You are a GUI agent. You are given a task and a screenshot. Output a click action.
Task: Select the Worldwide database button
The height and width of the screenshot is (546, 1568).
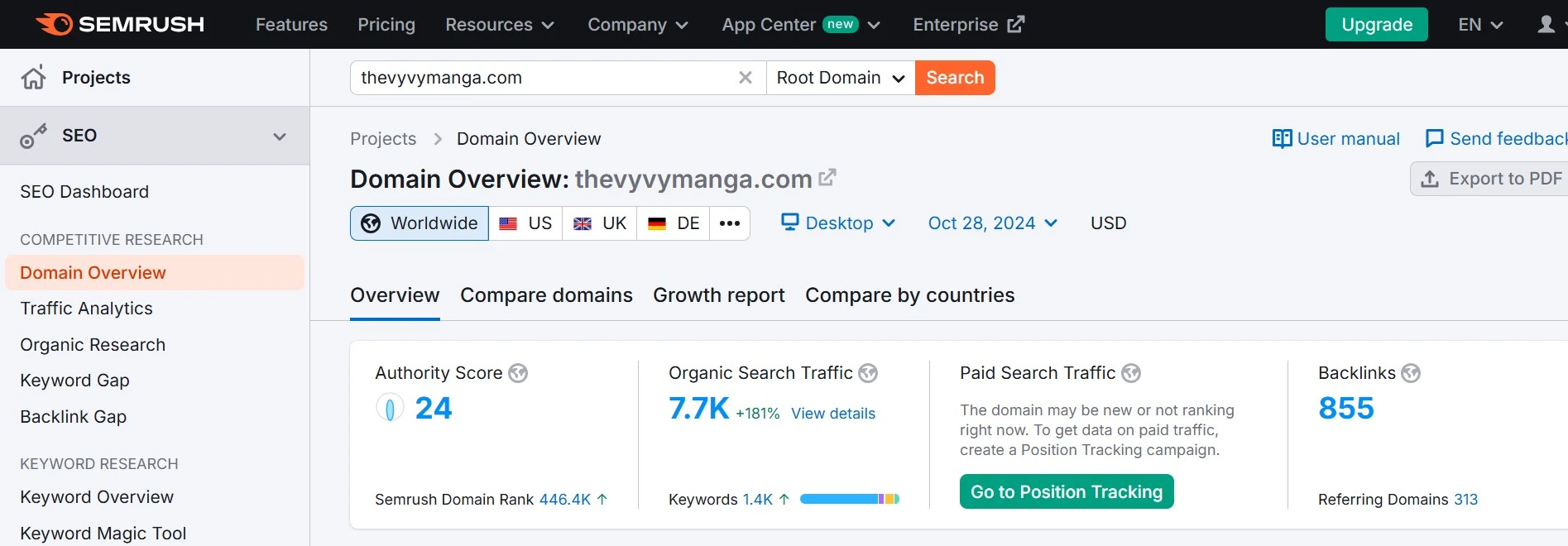point(420,223)
